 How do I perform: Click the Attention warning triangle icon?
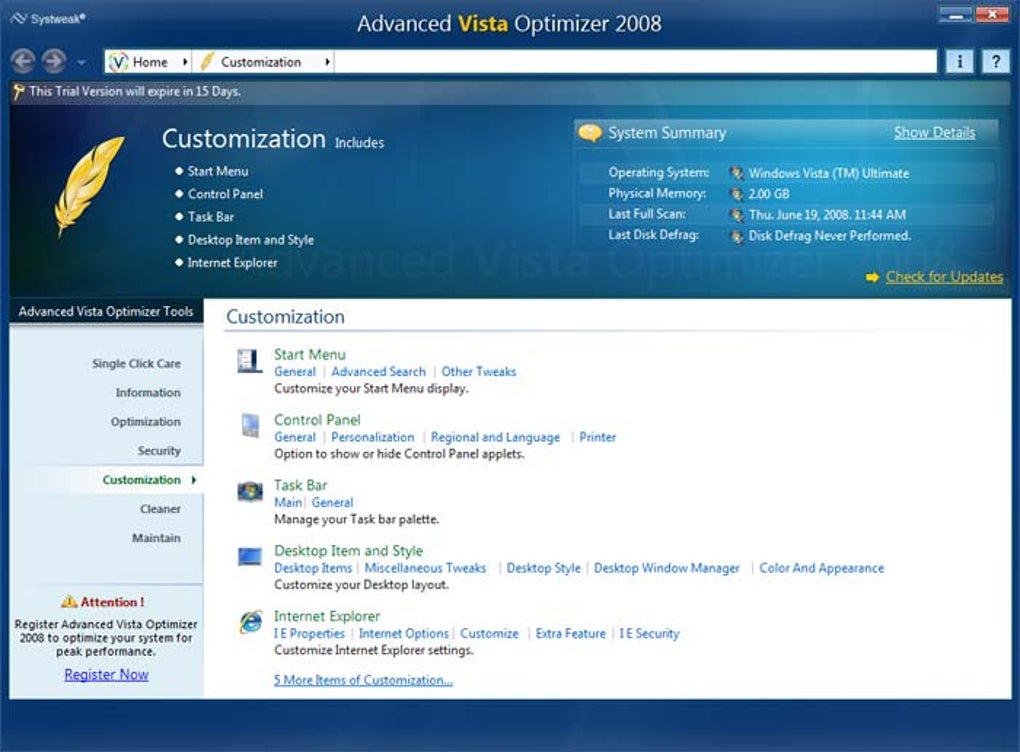(69, 602)
